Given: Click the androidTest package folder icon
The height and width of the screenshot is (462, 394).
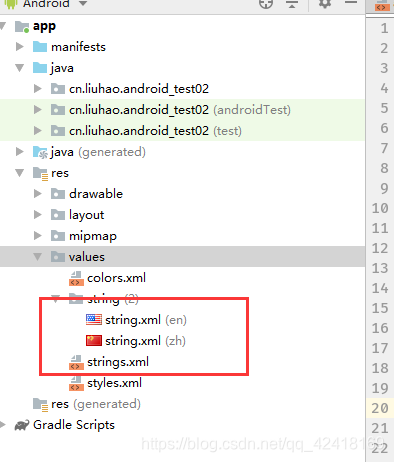Looking at the screenshot, I should click(x=58, y=110).
